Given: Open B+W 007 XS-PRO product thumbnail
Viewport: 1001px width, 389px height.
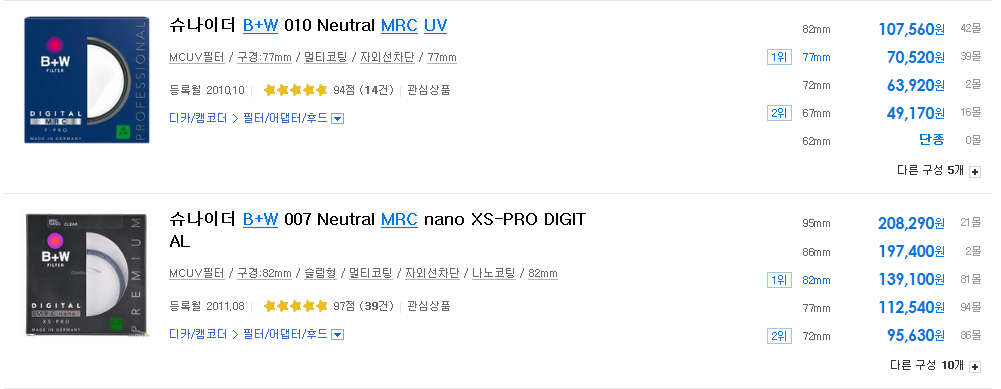Looking at the screenshot, I should tap(87, 275).
